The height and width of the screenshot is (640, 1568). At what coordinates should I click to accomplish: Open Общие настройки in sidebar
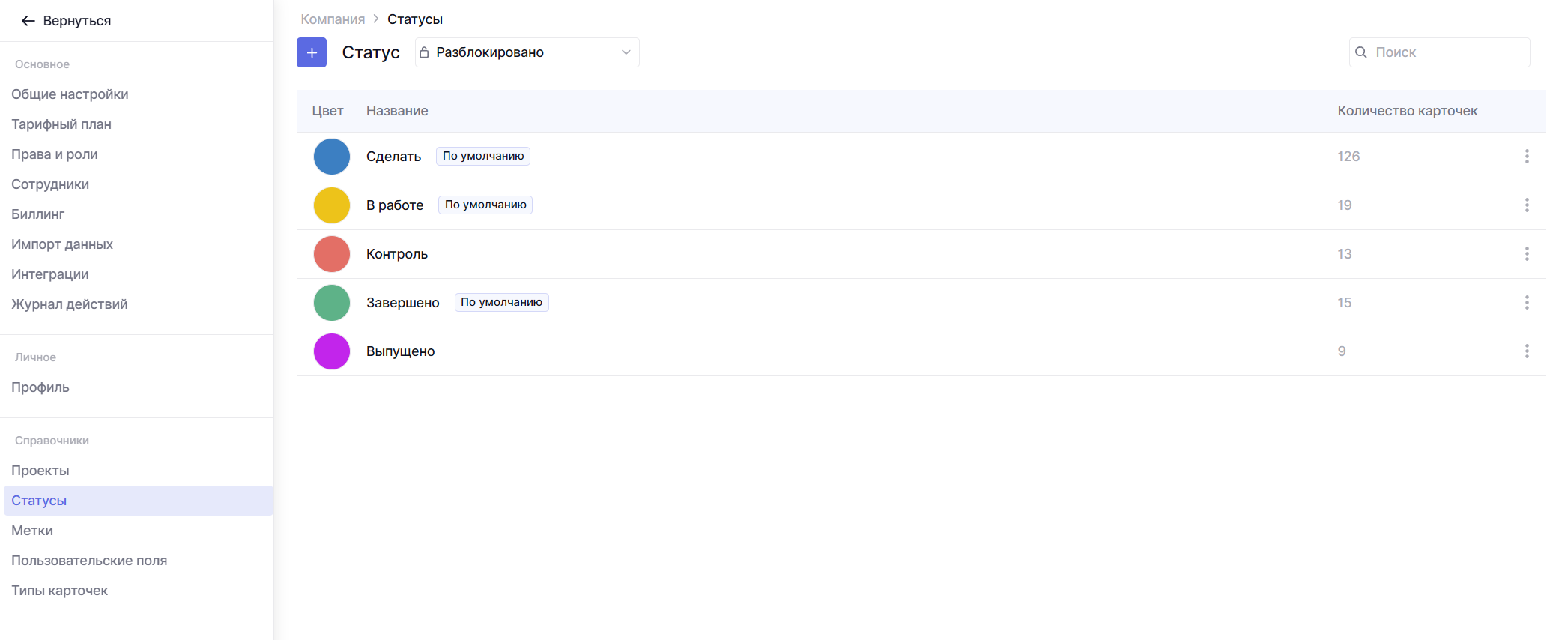pyautogui.click(x=70, y=94)
